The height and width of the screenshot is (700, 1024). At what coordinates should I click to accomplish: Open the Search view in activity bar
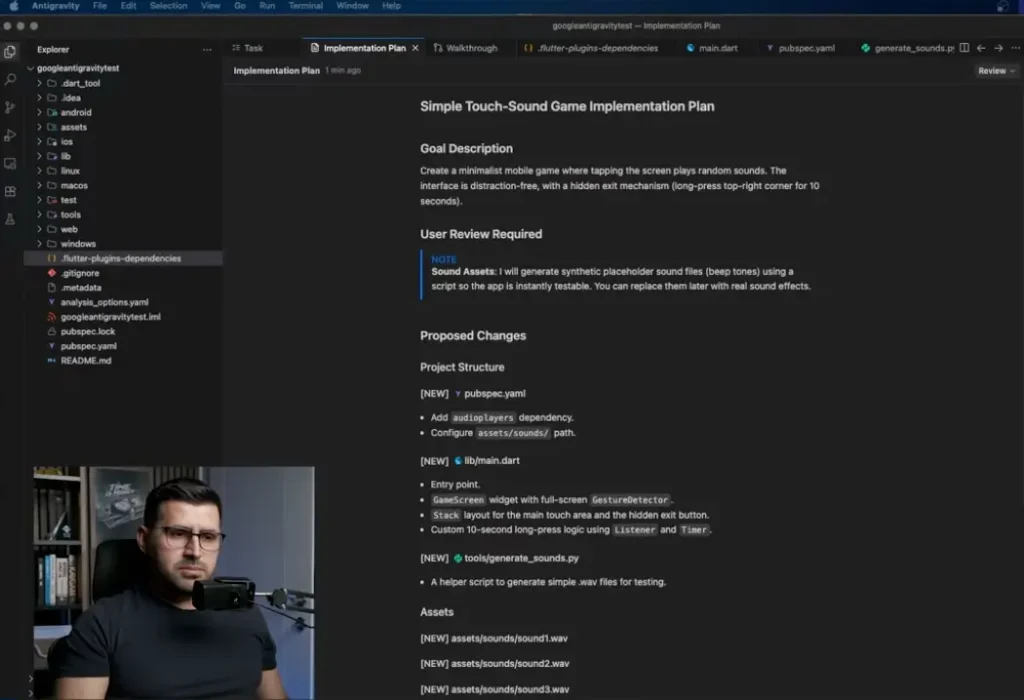pyautogui.click(x=10, y=79)
